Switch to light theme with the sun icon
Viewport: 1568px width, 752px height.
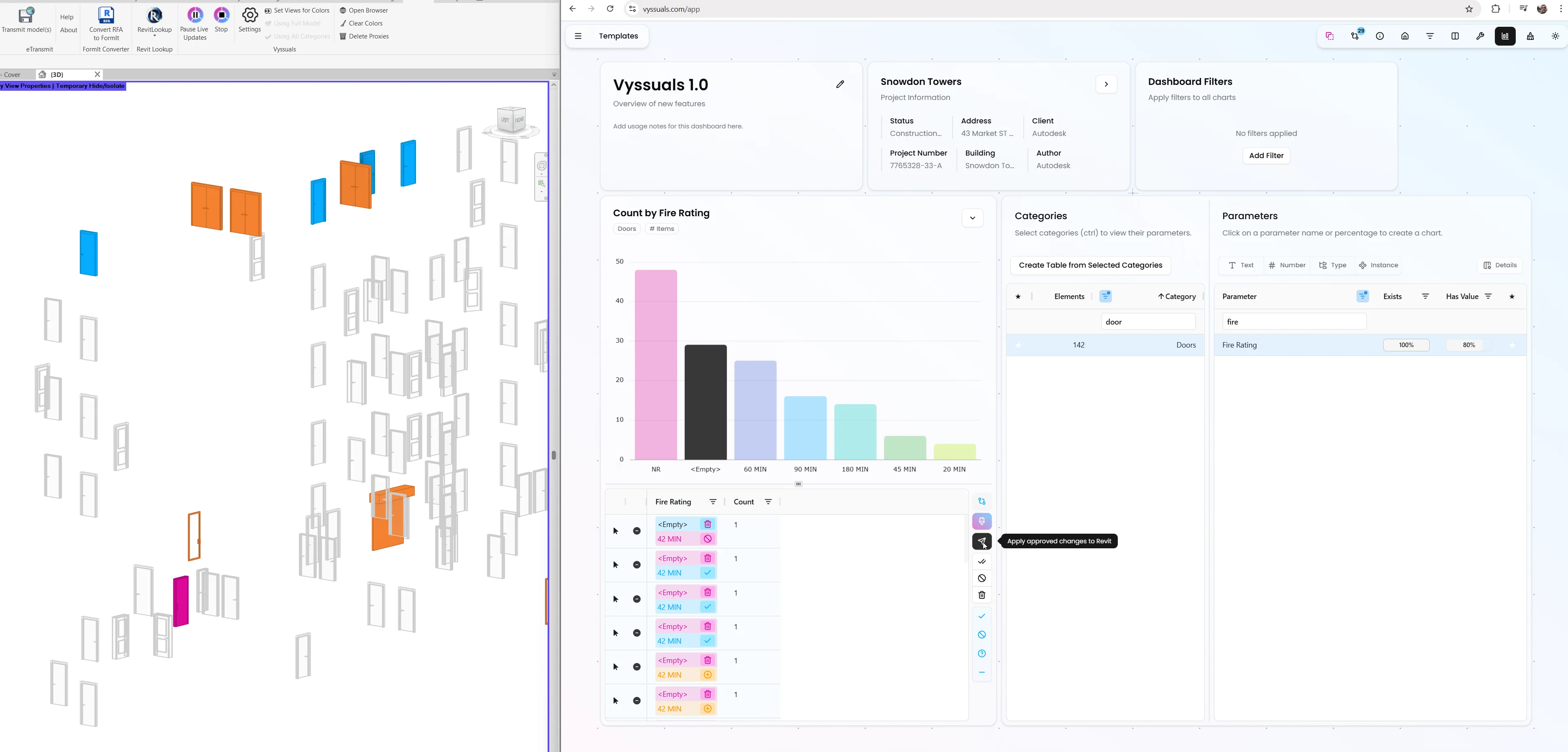coord(1555,36)
